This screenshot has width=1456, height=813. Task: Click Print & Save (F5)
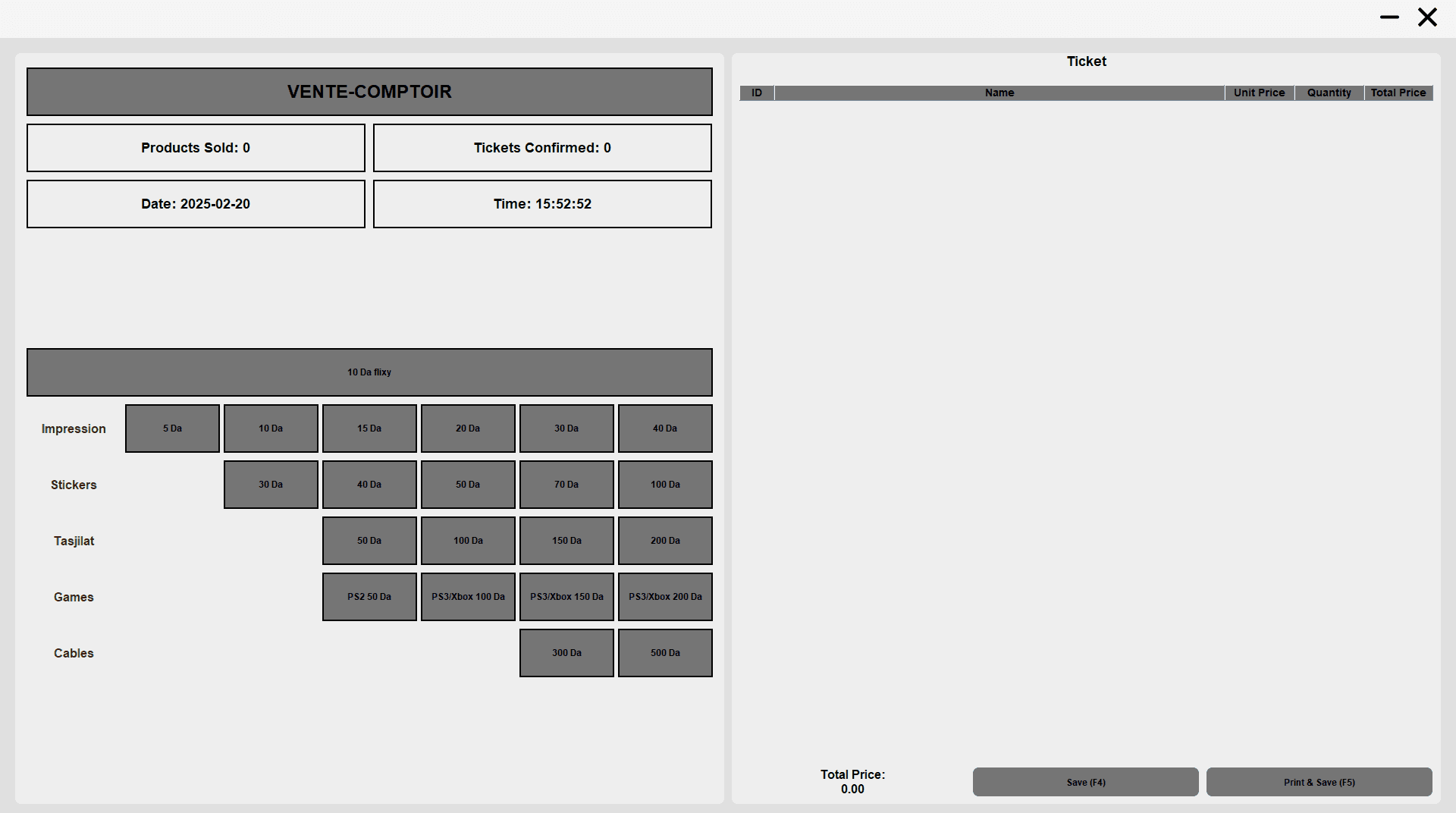(x=1319, y=782)
